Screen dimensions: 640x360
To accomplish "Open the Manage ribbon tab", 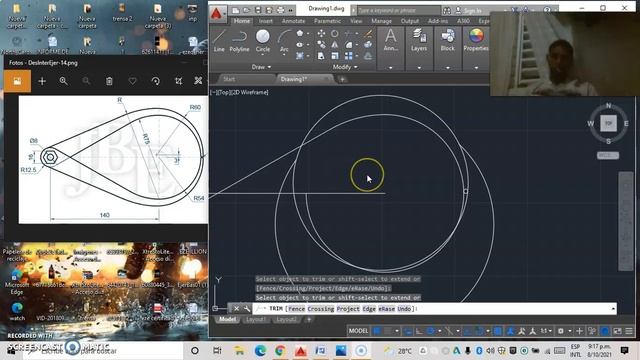I will (381, 21).
